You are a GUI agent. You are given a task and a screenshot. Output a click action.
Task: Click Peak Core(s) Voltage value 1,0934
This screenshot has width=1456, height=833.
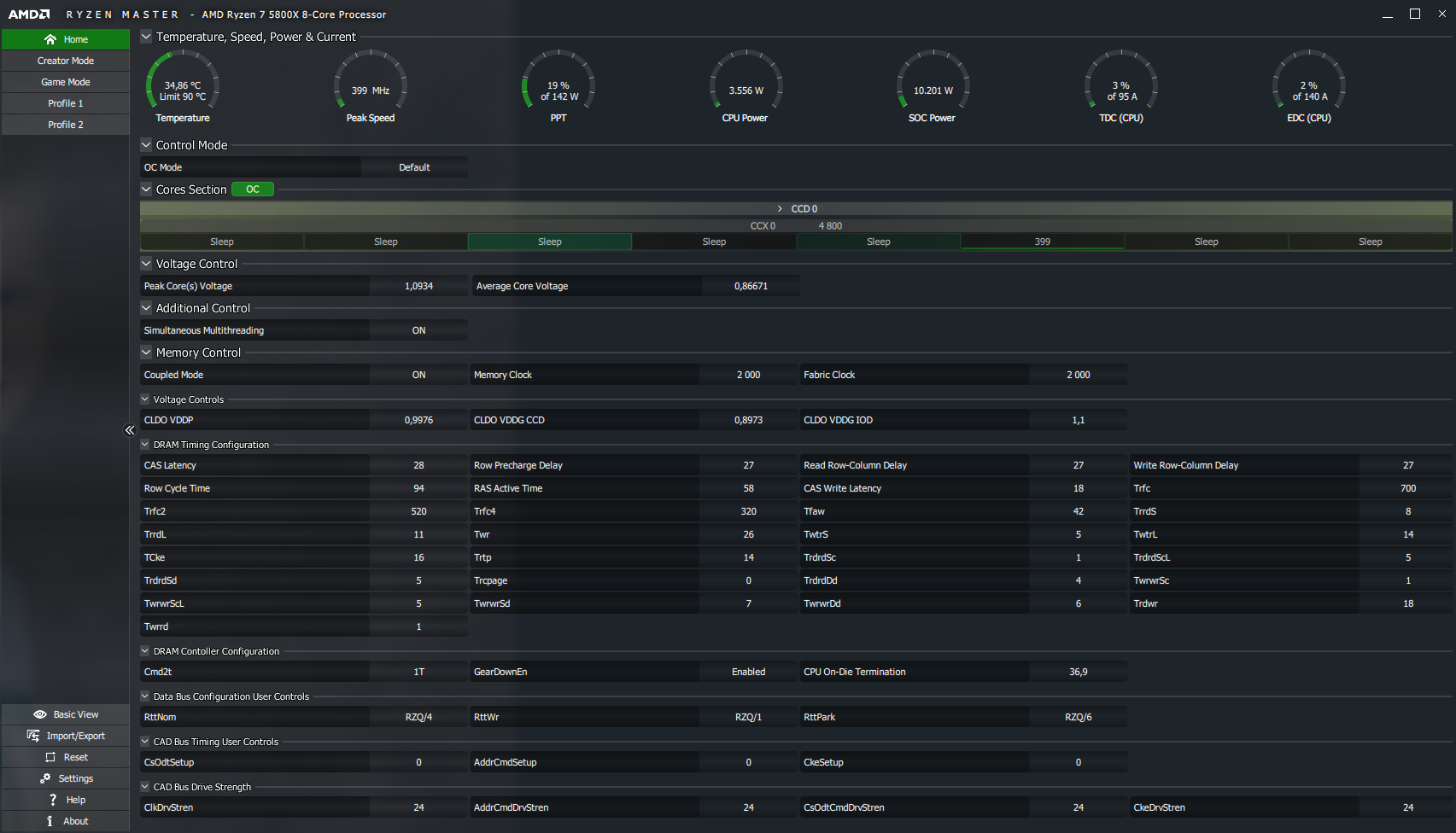coord(418,286)
